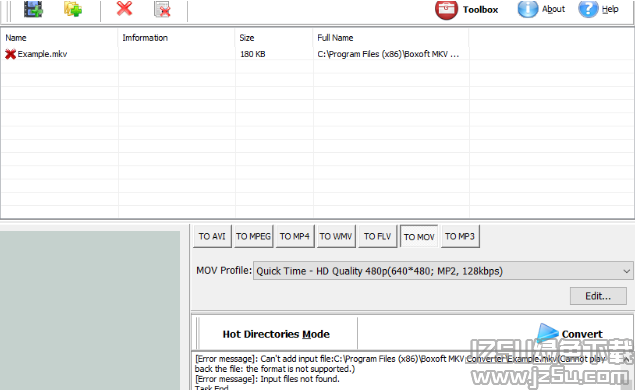This screenshot has height=390, width=635.
Task: Switch to Hot Directories Mode
Action: point(276,334)
